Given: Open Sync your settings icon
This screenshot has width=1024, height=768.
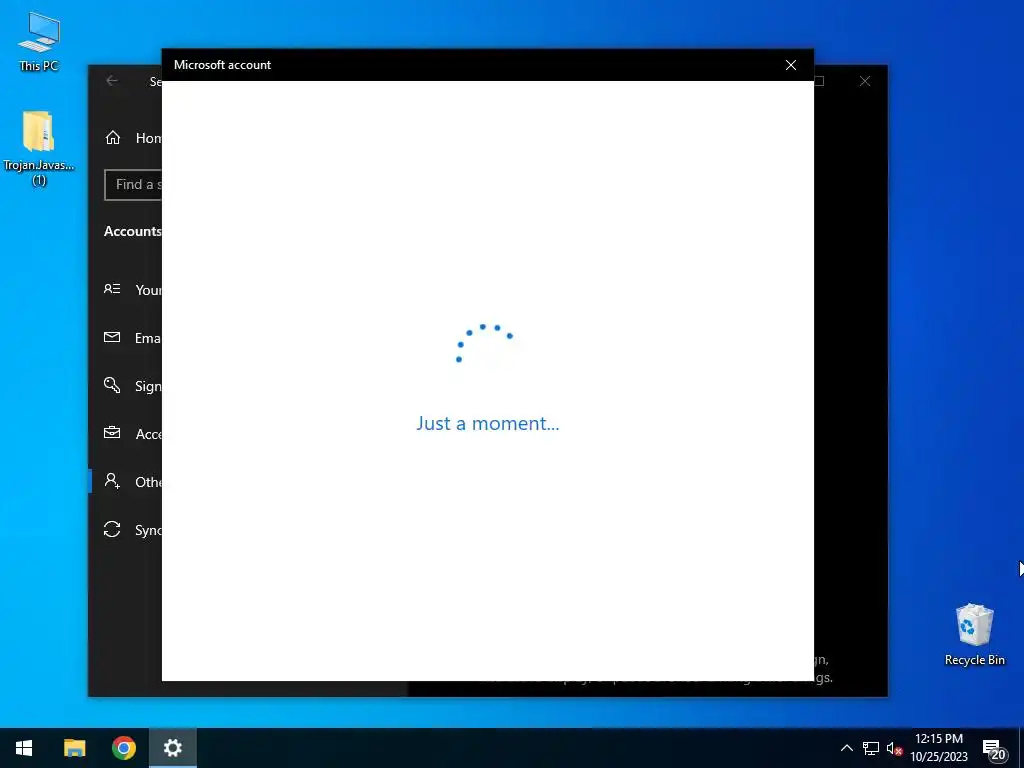Looking at the screenshot, I should click(112, 529).
